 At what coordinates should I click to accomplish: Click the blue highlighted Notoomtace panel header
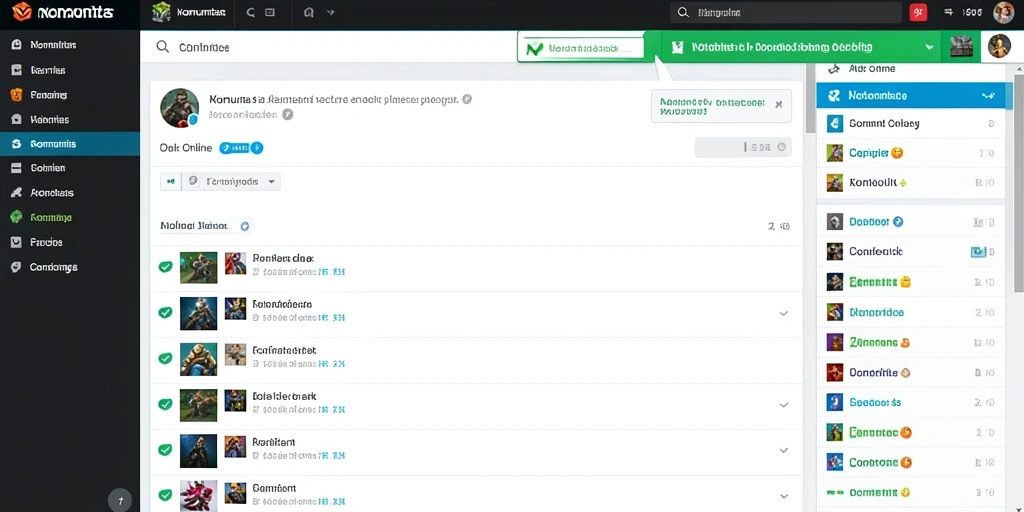point(910,95)
